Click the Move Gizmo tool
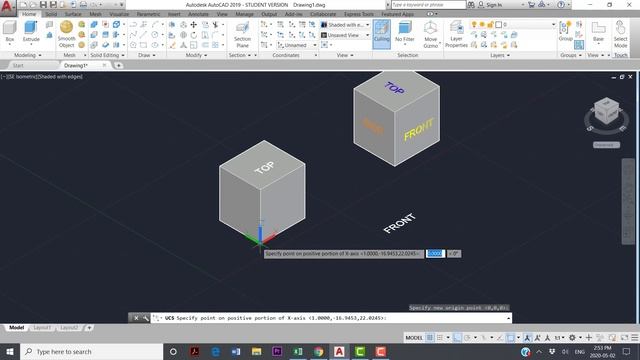This screenshot has height=360, width=640. [430, 35]
